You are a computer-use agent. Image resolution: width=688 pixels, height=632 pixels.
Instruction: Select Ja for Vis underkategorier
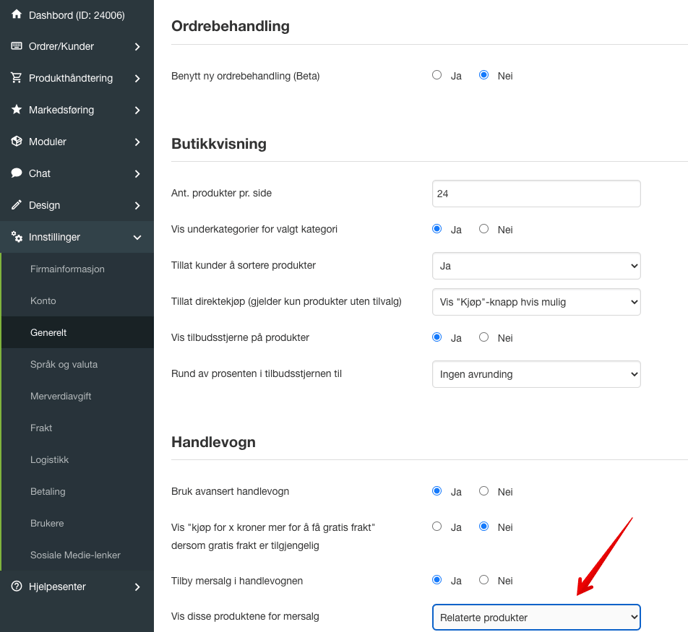437,229
